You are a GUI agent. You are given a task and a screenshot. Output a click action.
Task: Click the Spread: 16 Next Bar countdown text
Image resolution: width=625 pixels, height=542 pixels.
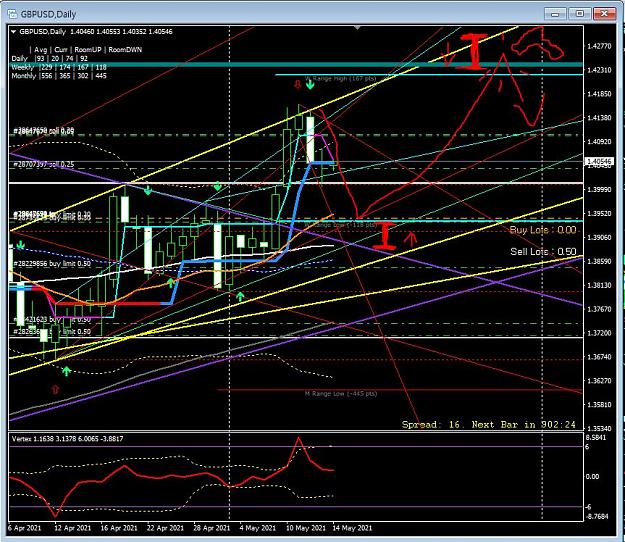[x=489, y=424]
